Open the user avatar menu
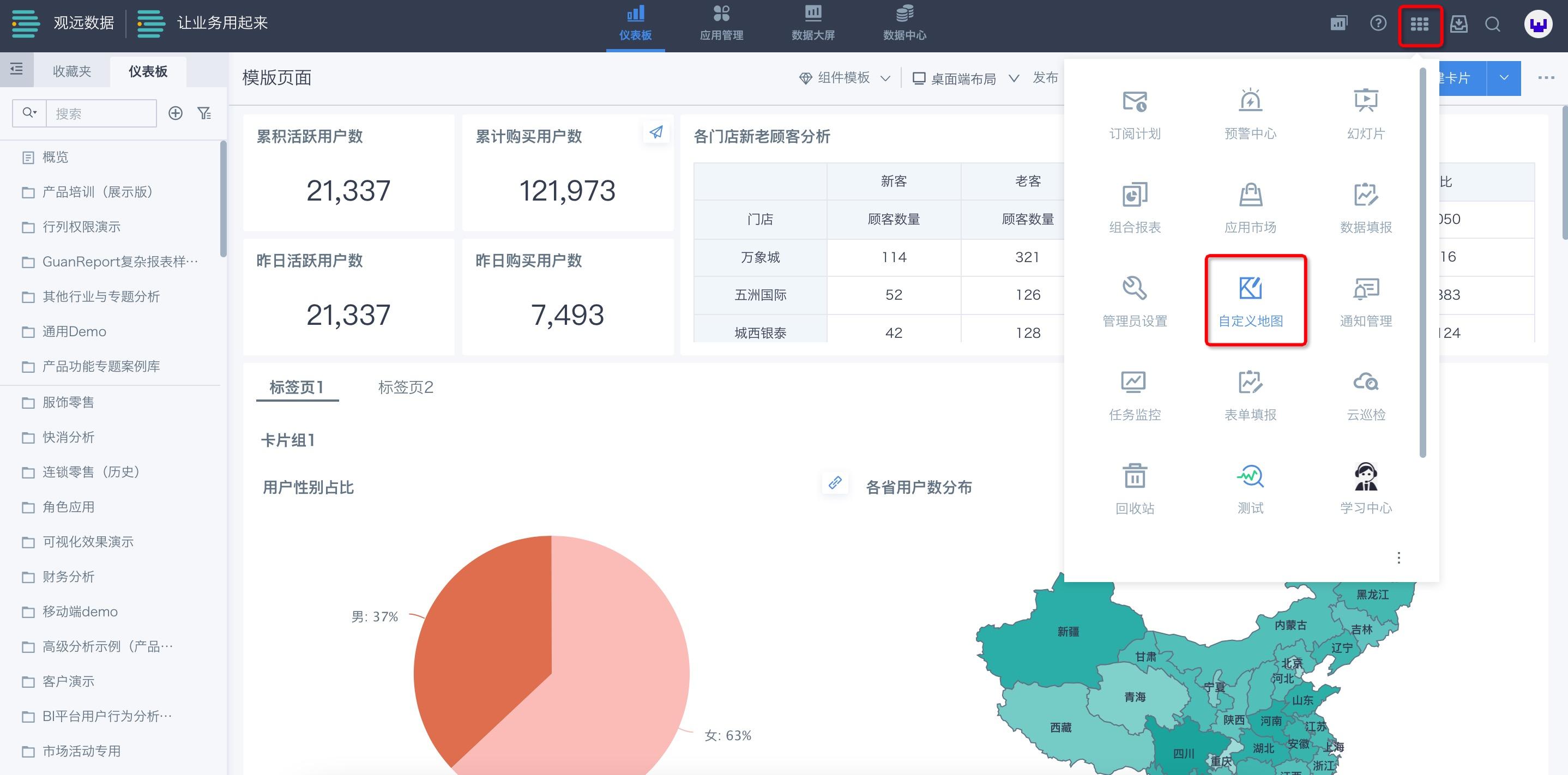 tap(1537, 25)
